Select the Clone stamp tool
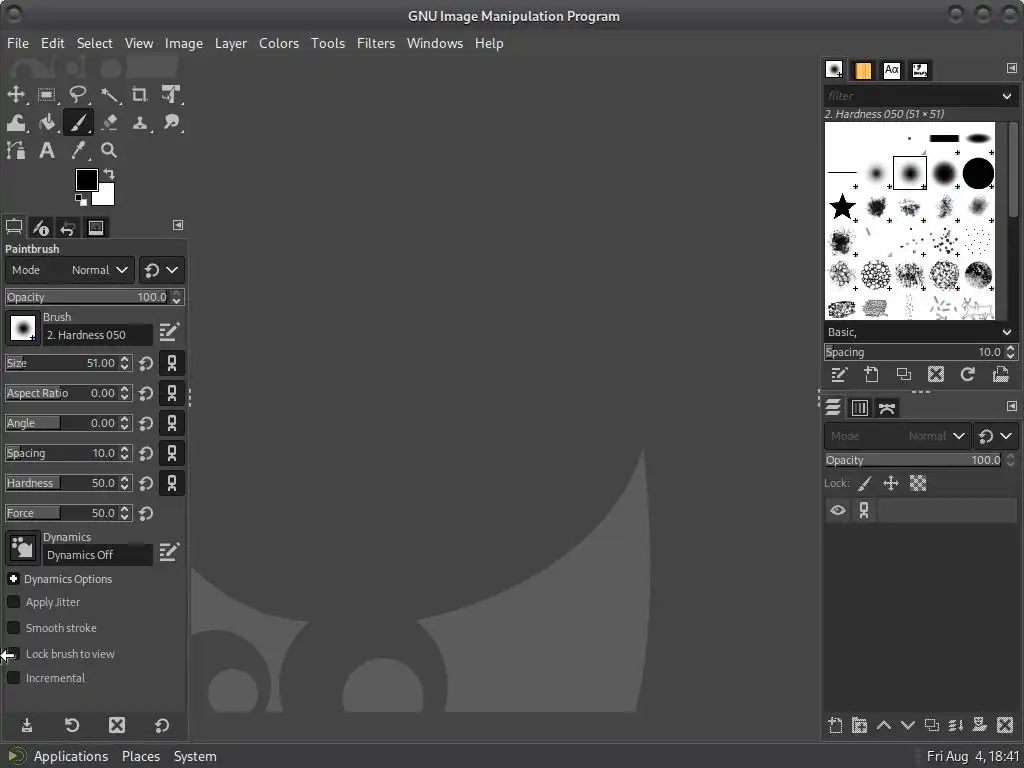Image resolution: width=1024 pixels, height=768 pixels. point(140,122)
